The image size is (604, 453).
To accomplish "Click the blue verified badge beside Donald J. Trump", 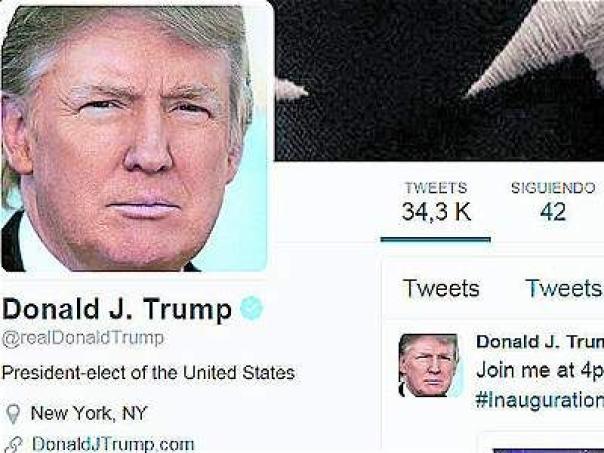I will coord(252,308).
